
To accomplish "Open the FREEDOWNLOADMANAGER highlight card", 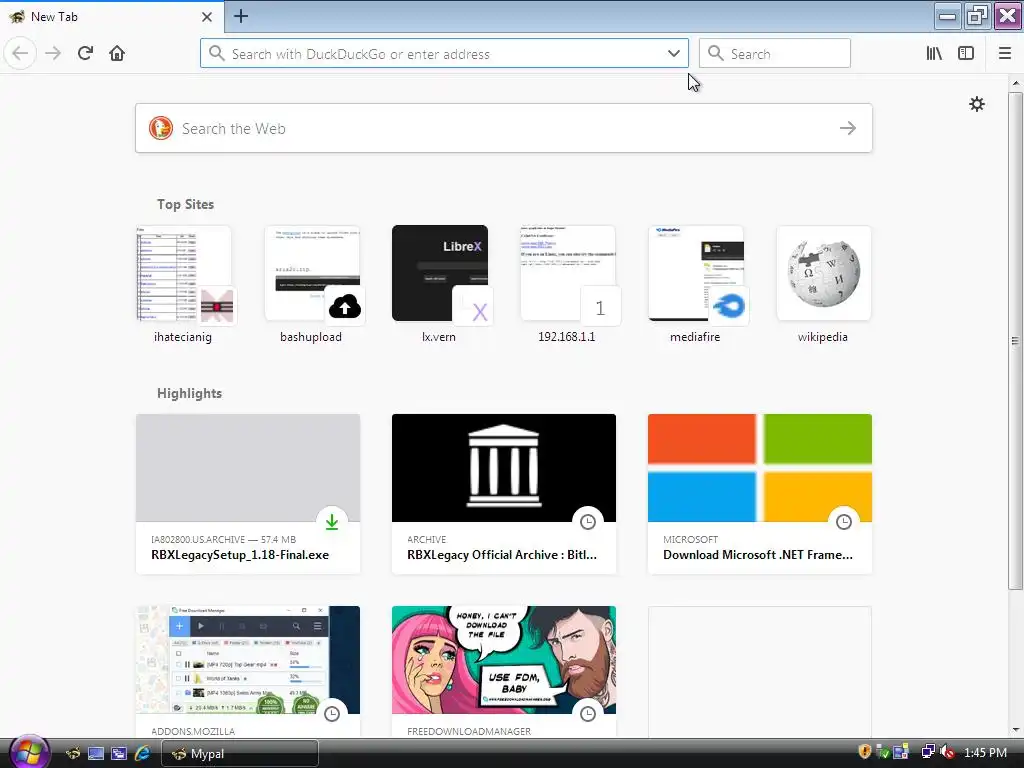I will point(504,672).
